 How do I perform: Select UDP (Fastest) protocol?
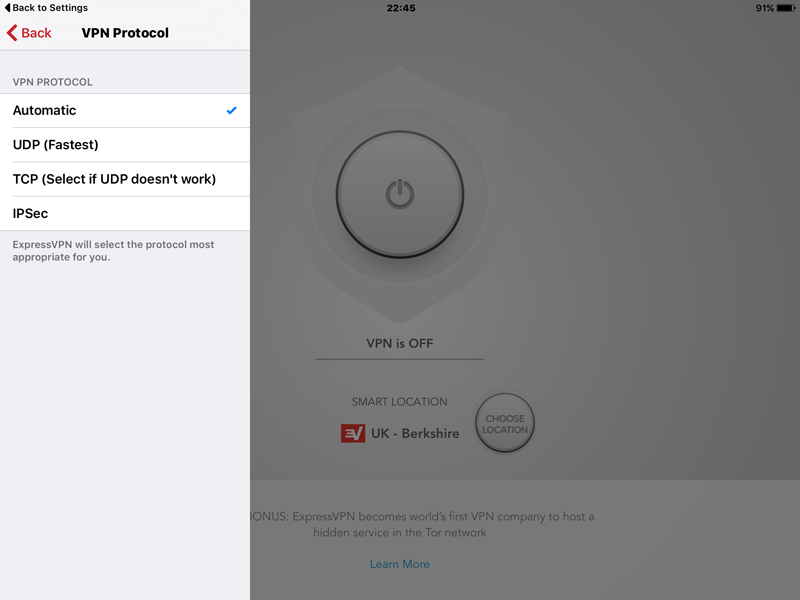pos(125,145)
